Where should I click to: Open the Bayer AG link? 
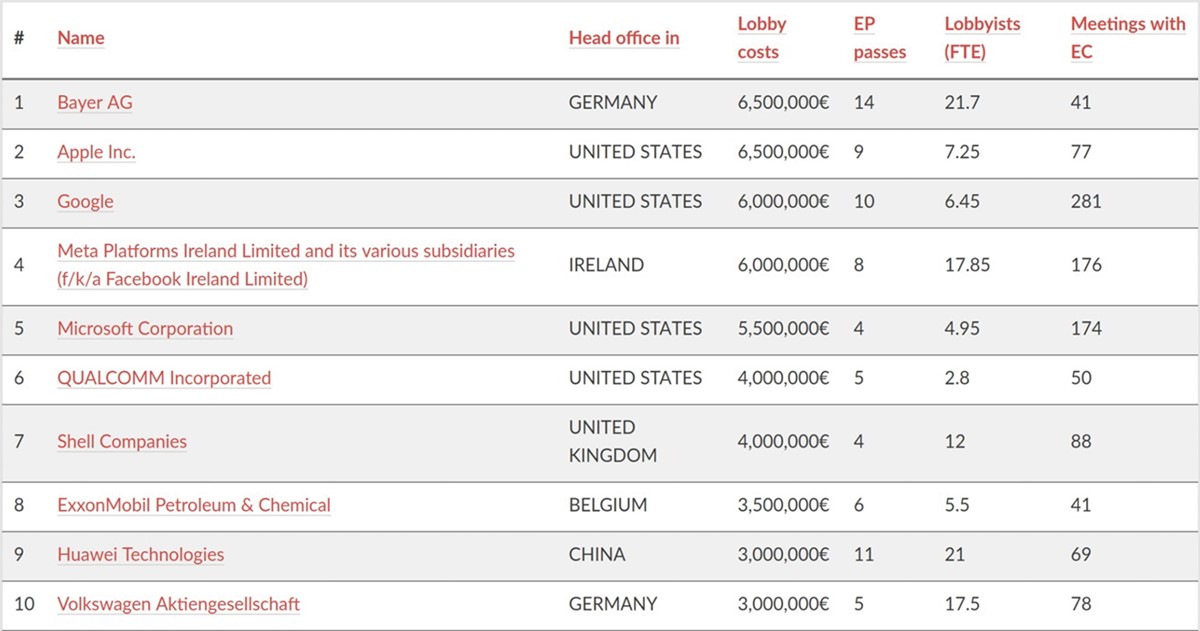pos(95,102)
